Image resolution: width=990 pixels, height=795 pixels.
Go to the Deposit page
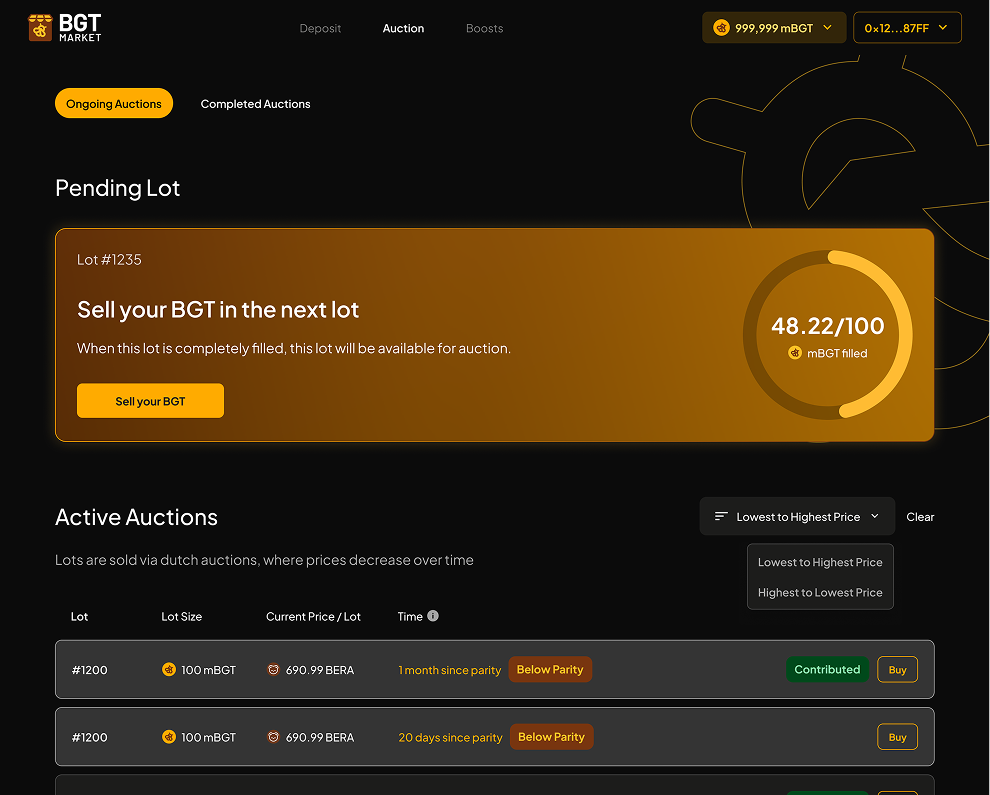coord(320,28)
